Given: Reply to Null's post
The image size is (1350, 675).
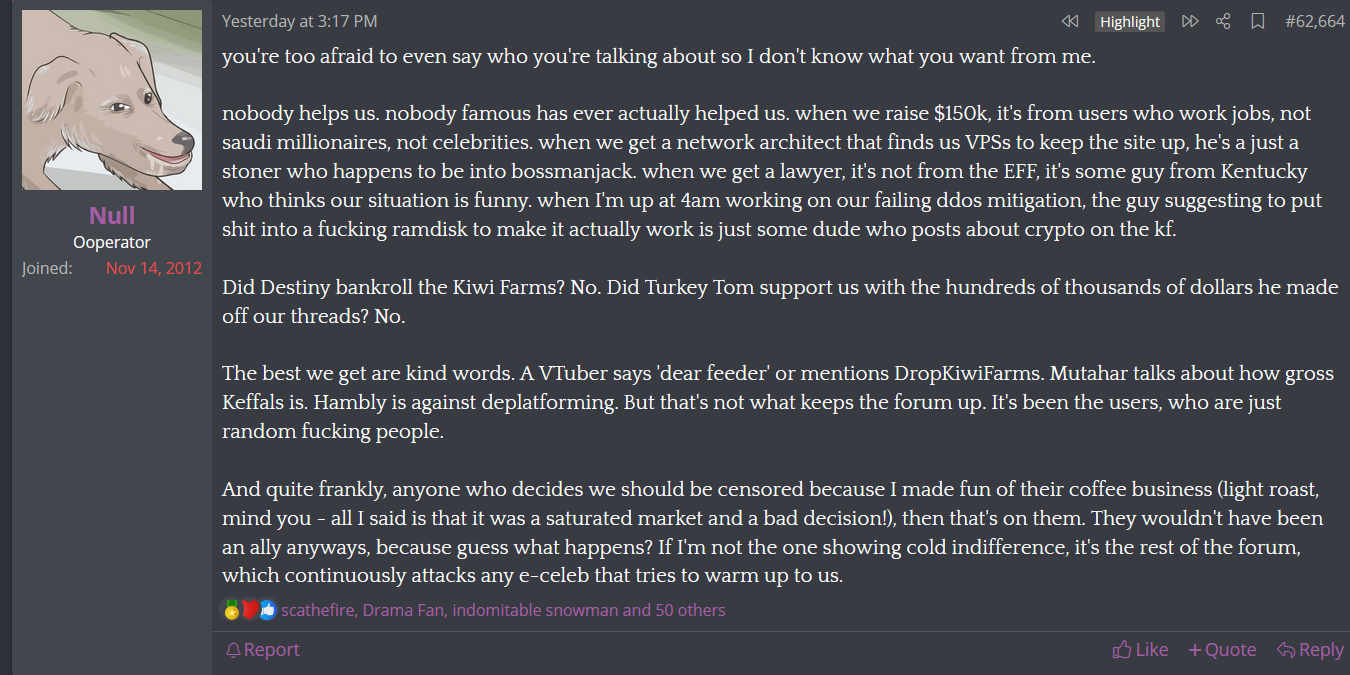Looking at the screenshot, I should (x=1310, y=650).
